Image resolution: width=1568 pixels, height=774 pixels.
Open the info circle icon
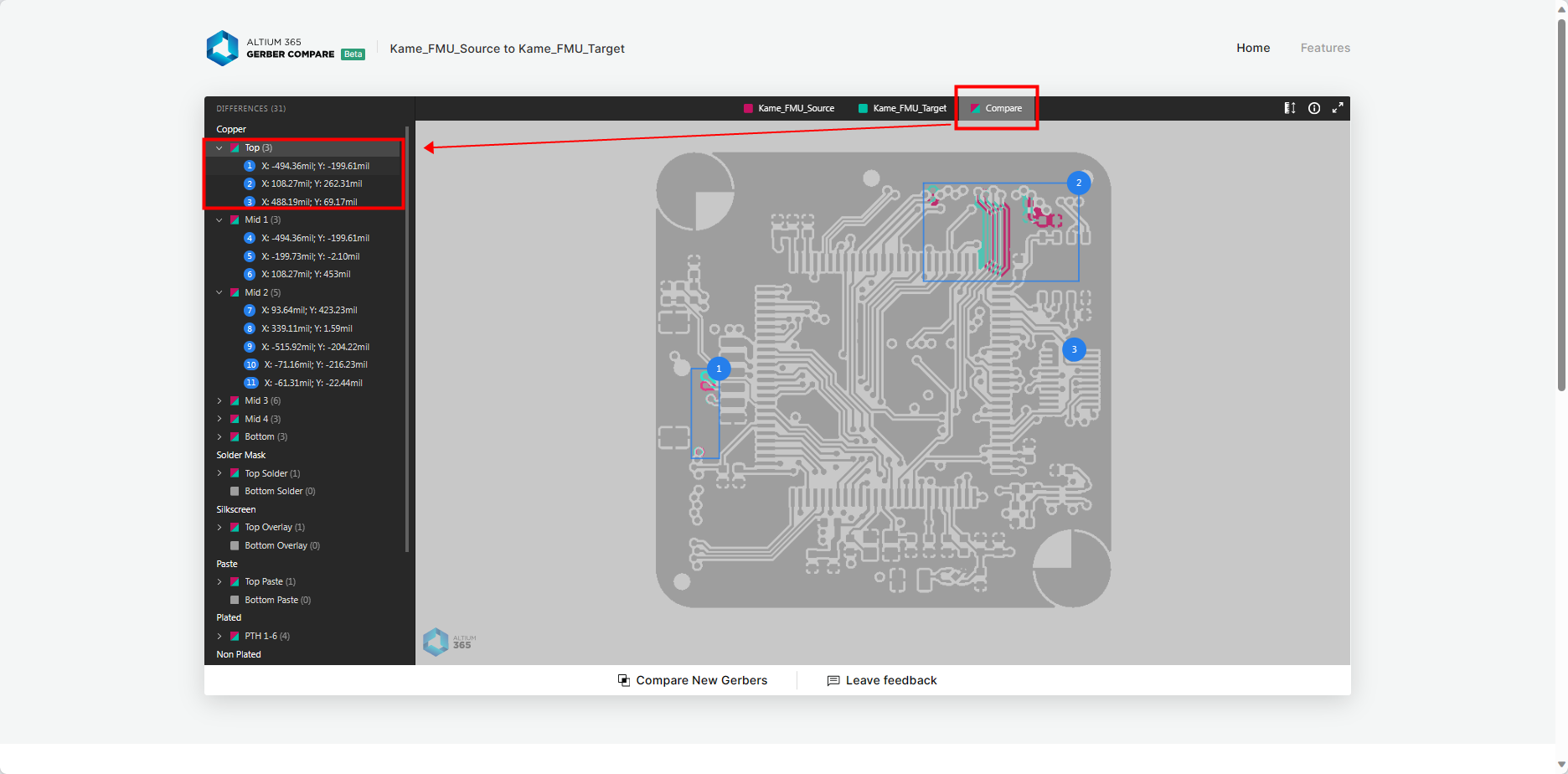[1314, 108]
